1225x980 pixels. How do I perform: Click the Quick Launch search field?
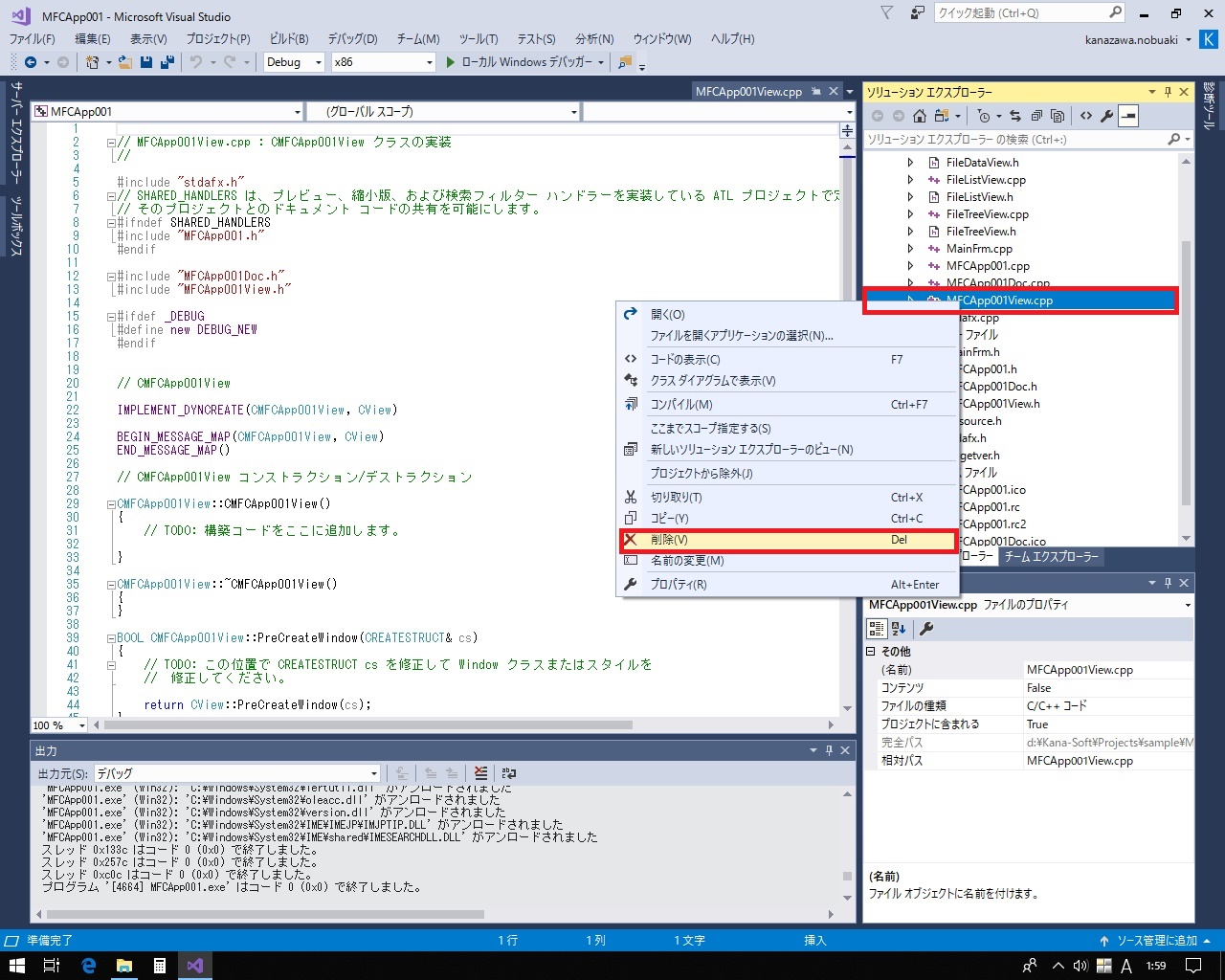pyautogui.click(x=1030, y=13)
